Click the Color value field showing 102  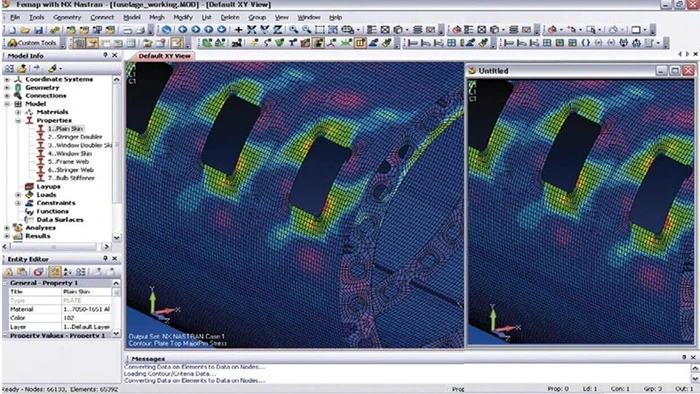click(x=87, y=318)
